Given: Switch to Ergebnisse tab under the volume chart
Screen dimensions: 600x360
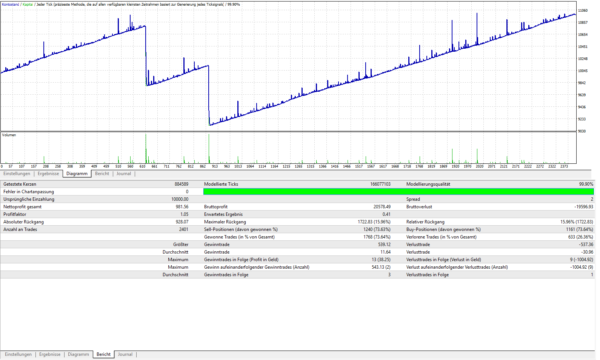Looking at the screenshot, I should (48, 174).
